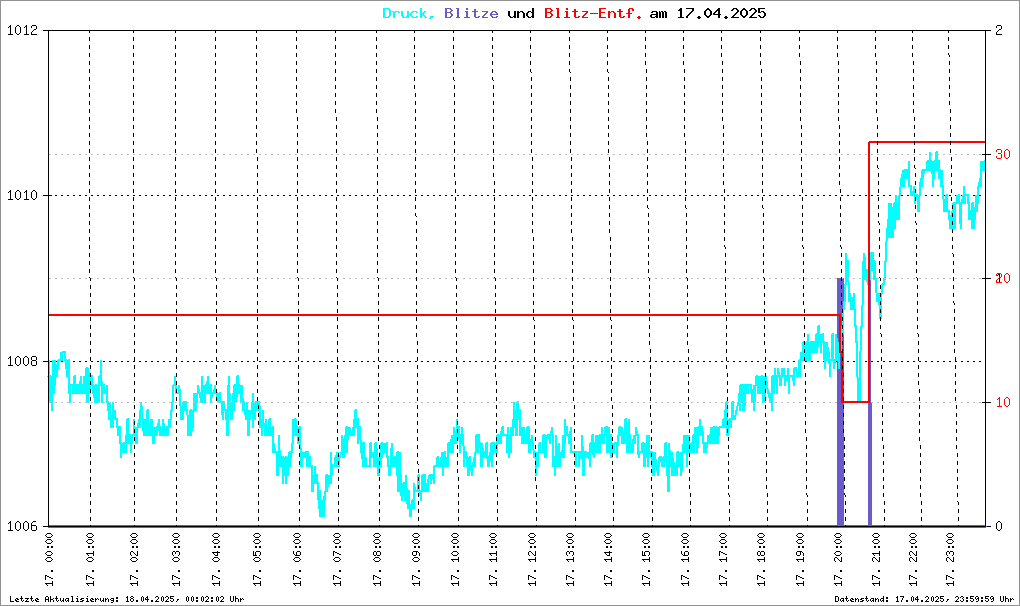Click the x-axis label '17. 08:00'
The width and height of the screenshot is (1020, 606).
click(377, 560)
